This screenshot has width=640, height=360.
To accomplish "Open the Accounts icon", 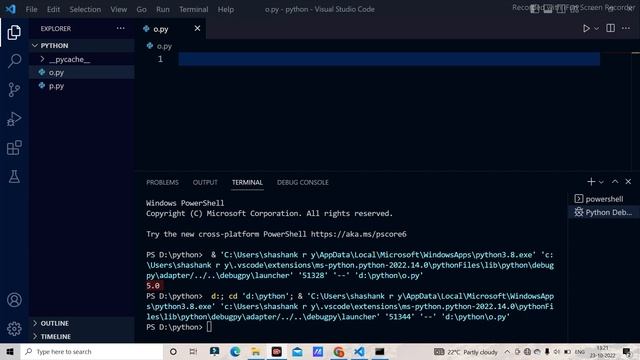I will point(14,300).
